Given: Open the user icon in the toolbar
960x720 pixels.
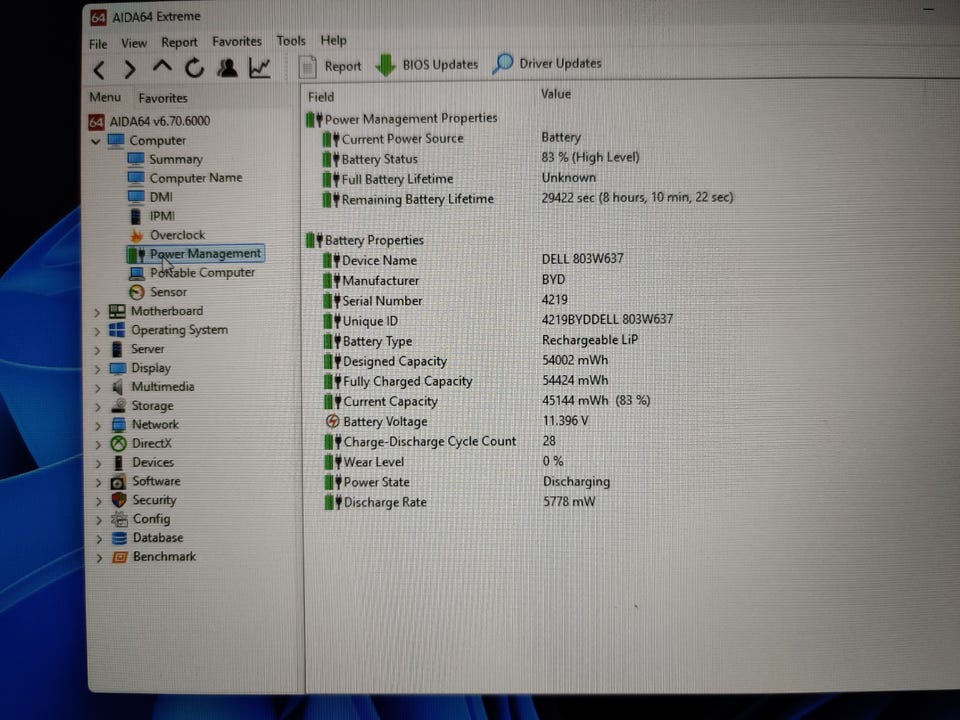Looking at the screenshot, I should pyautogui.click(x=227, y=67).
